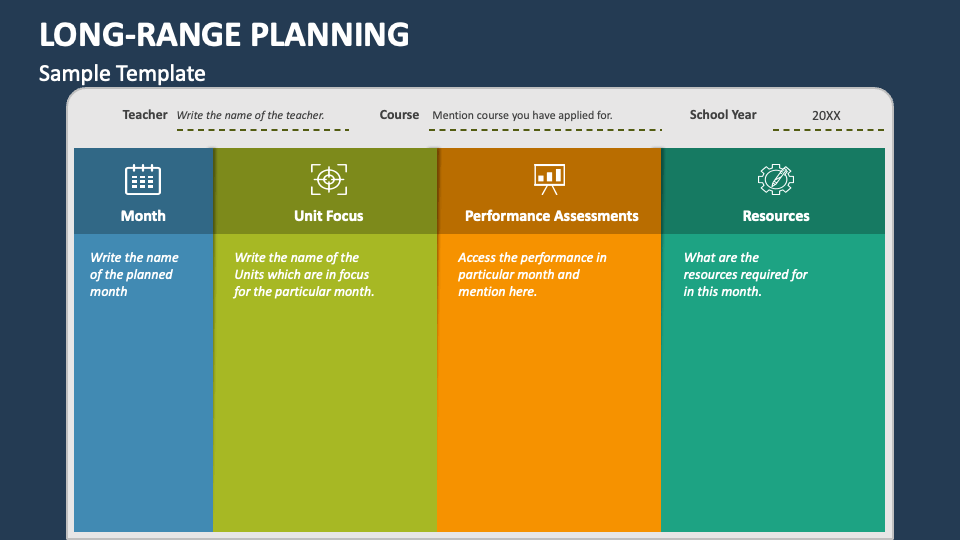Select the Resources heading text
960x540 pixels.
pyautogui.click(x=776, y=216)
